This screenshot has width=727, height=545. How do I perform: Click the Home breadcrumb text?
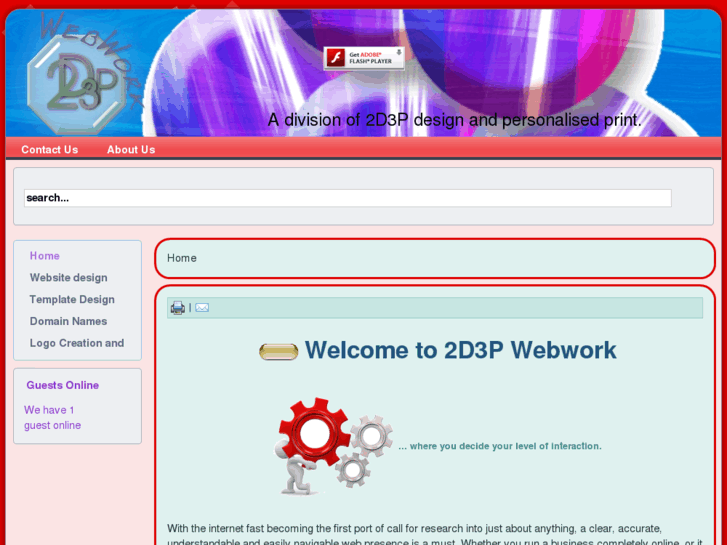coord(182,258)
